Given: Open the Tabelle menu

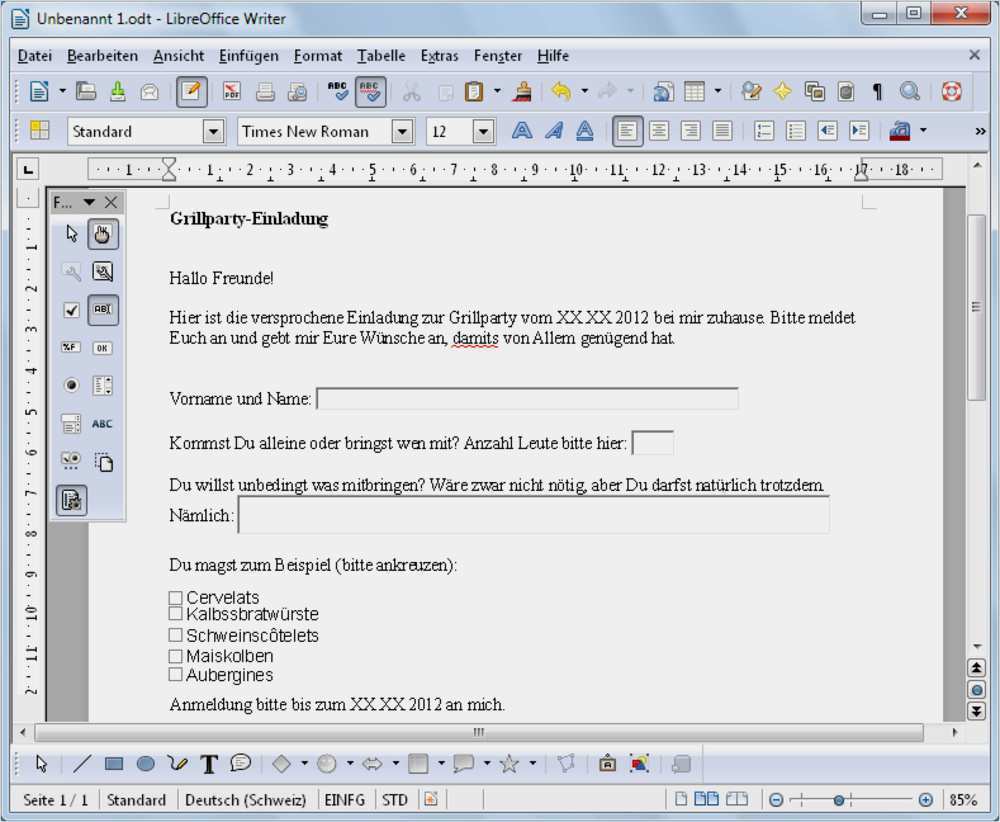Looking at the screenshot, I should [381, 56].
